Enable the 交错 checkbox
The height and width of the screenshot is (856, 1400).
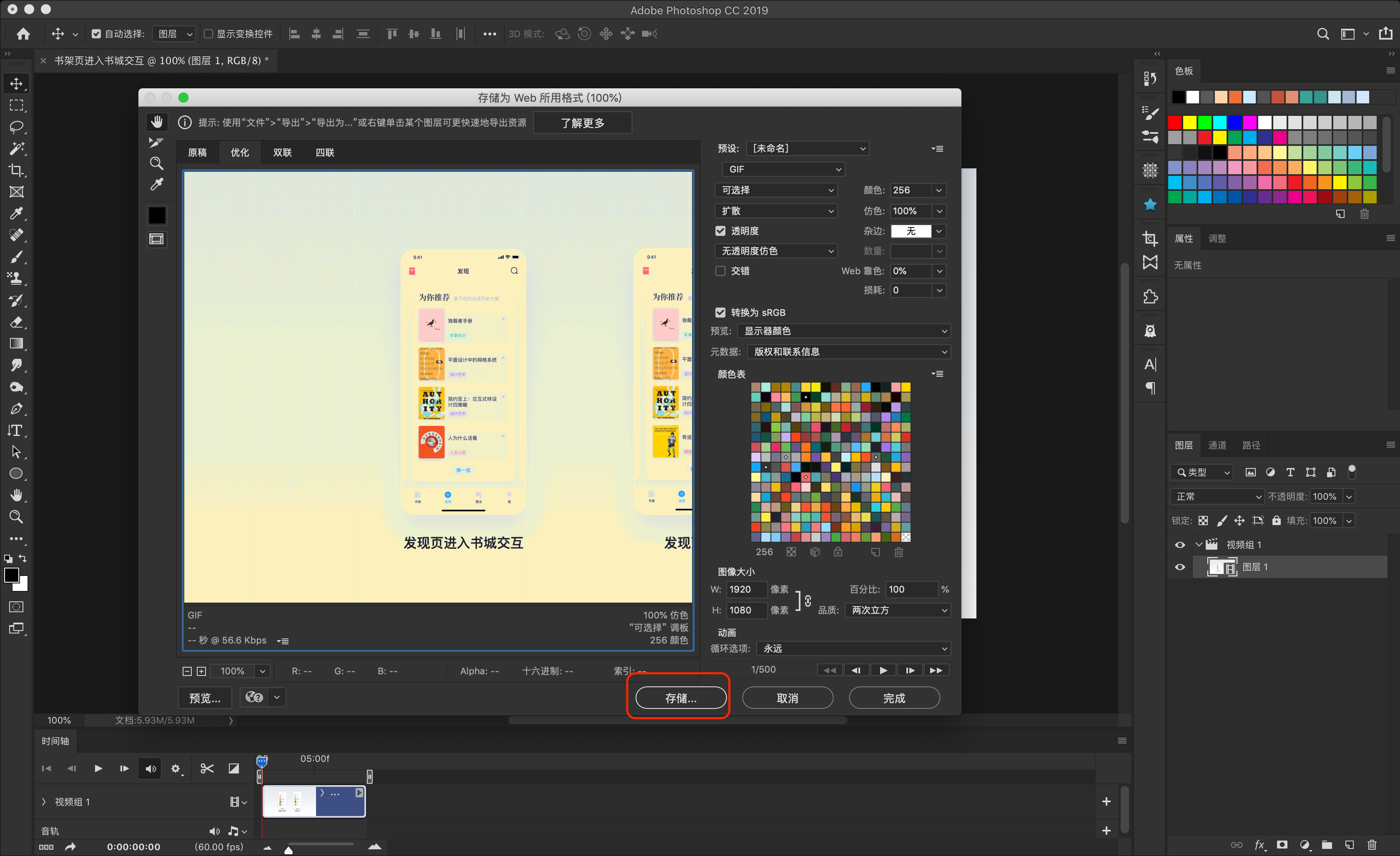pos(720,271)
